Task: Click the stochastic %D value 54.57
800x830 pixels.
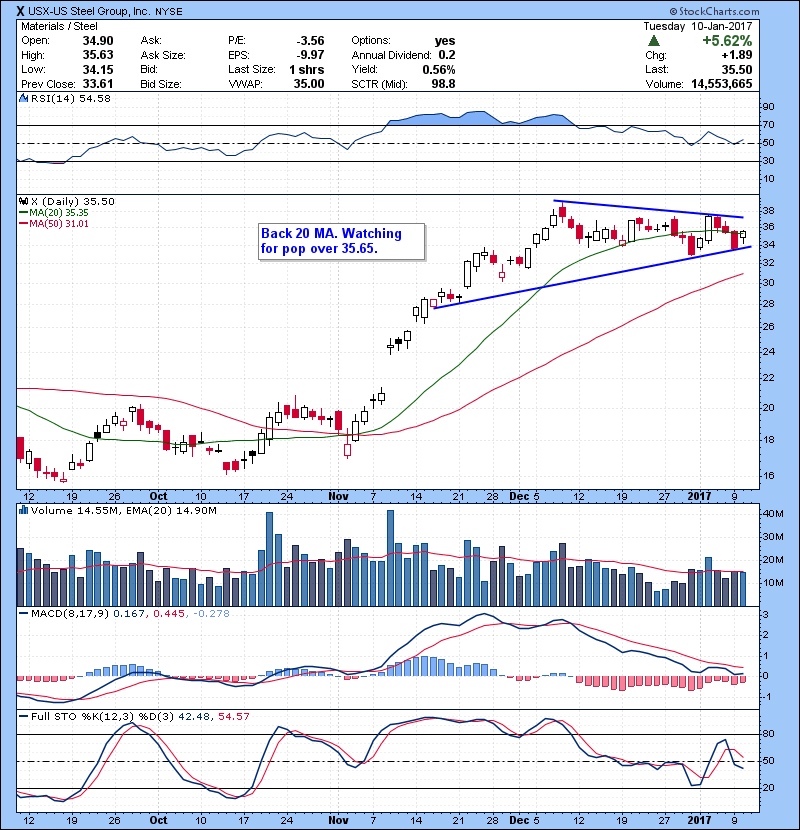Action: point(233,717)
